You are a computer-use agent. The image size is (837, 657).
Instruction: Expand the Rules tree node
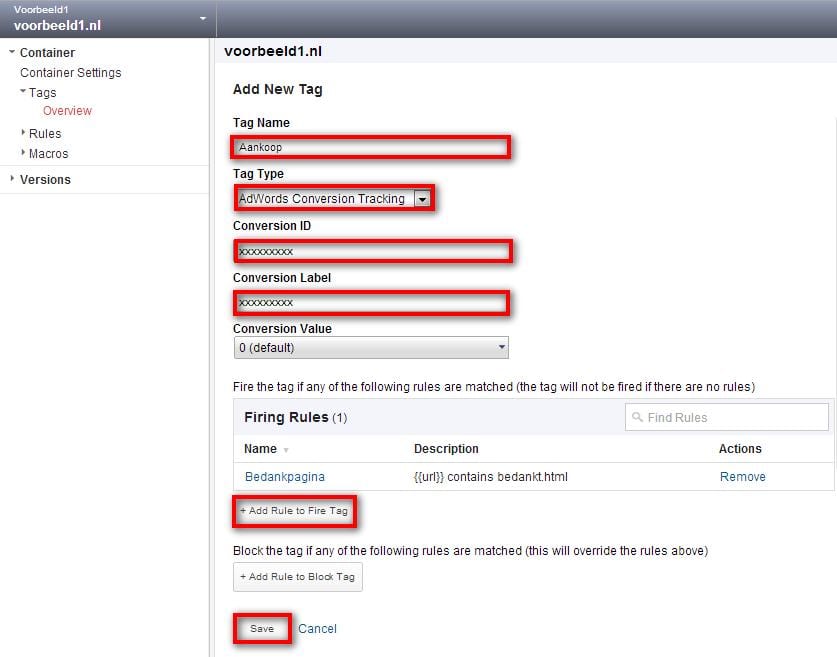(23, 132)
